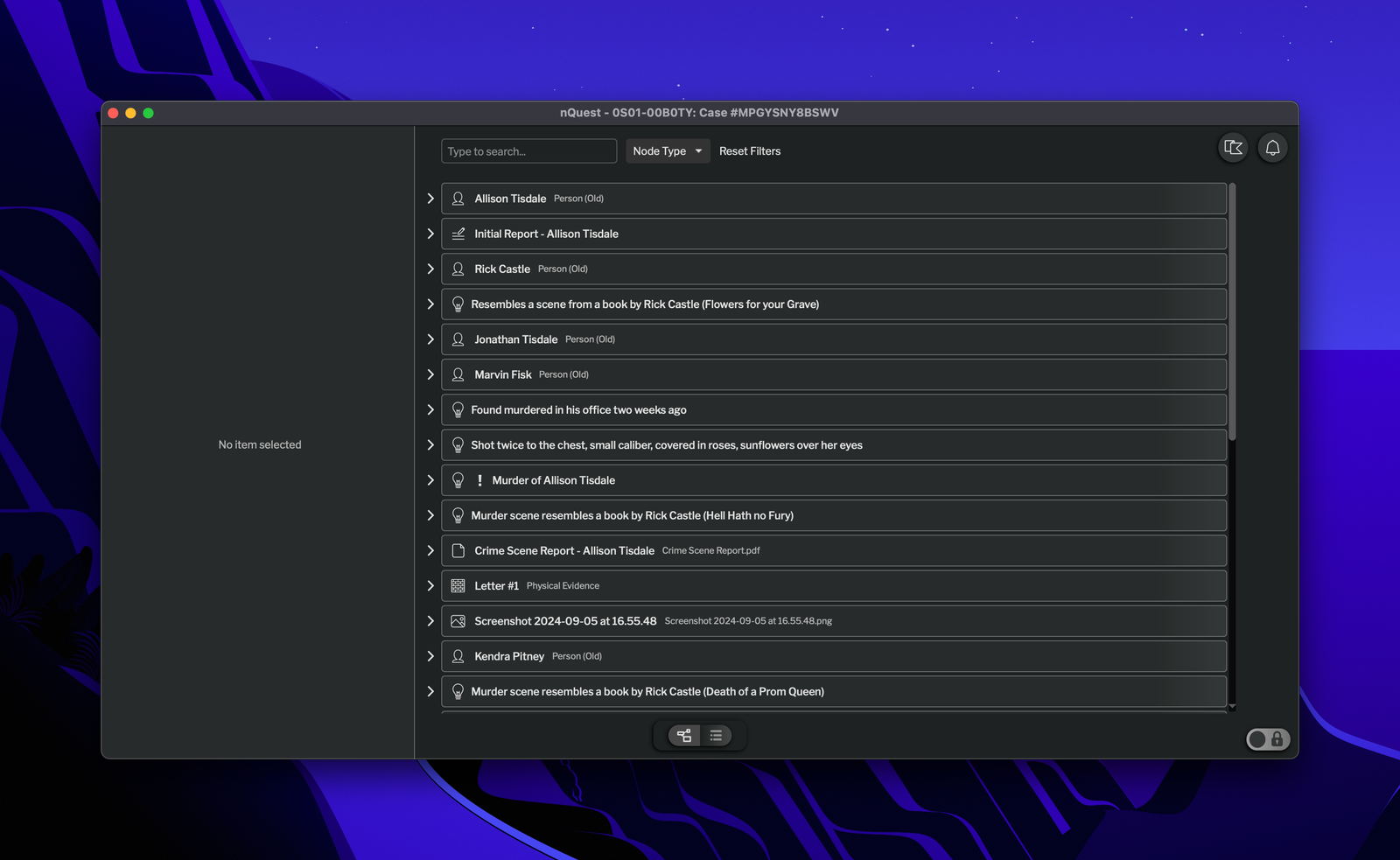The image size is (1400, 860).
Task: Select Resembles a scene from a book entry
Action: pos(834,304)
